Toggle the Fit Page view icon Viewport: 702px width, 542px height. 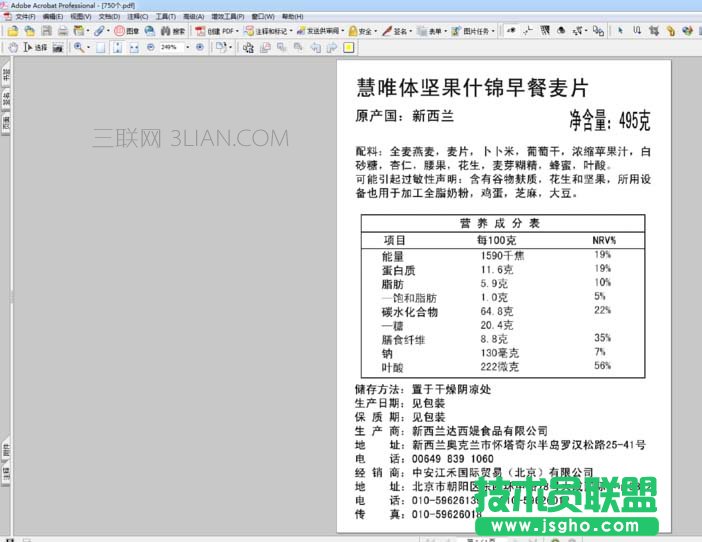118,47
